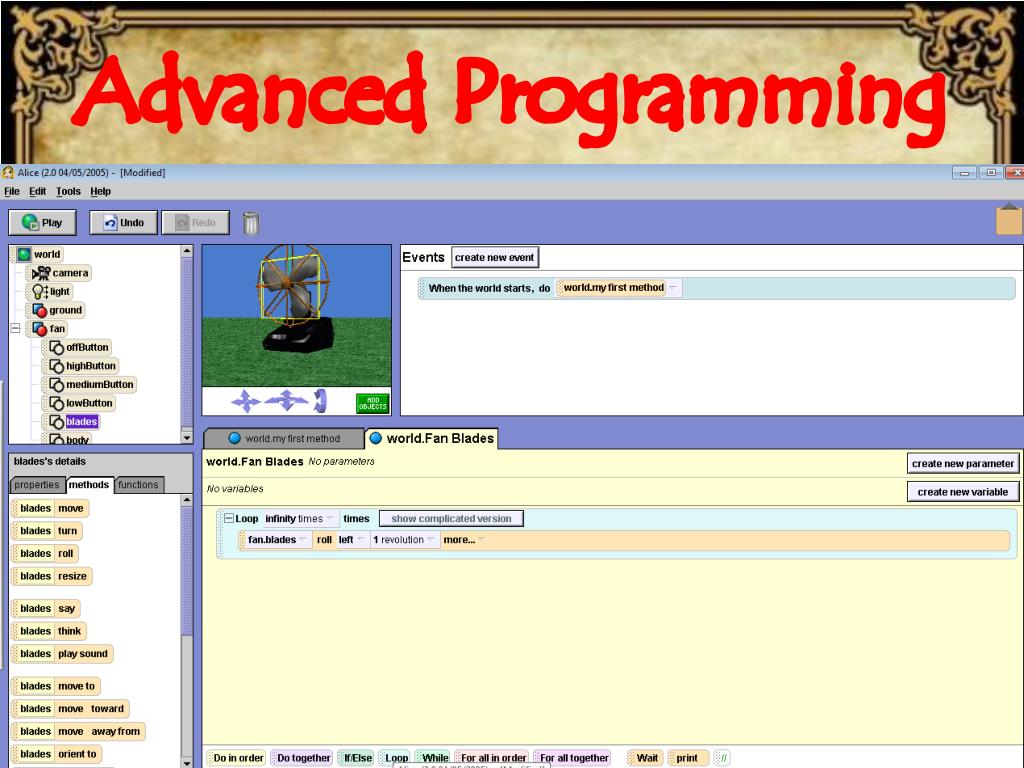Click the fan object icon
This screenshot has height=768, width=1024.
[40, 328]
